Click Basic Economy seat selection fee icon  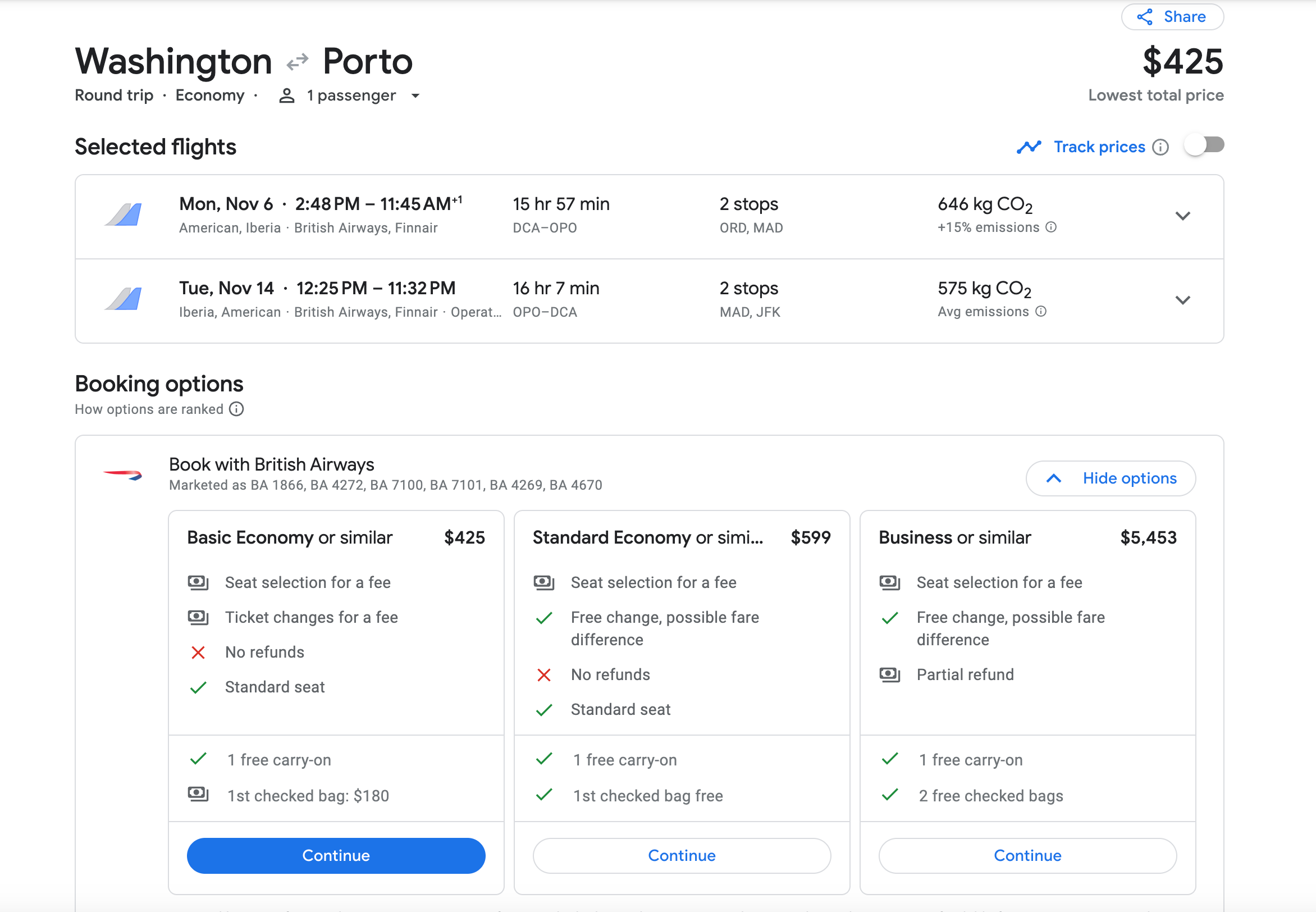pos(198,582)
